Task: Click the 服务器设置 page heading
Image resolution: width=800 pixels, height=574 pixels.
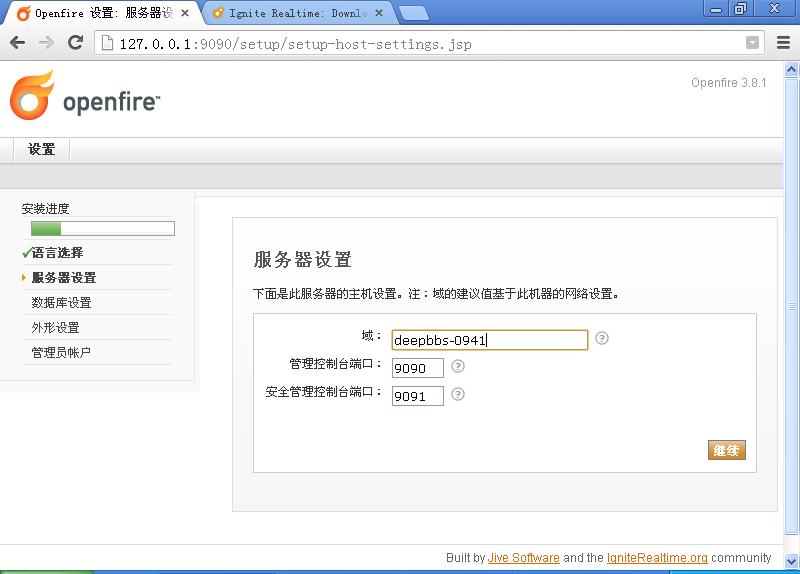Action: 302,260
